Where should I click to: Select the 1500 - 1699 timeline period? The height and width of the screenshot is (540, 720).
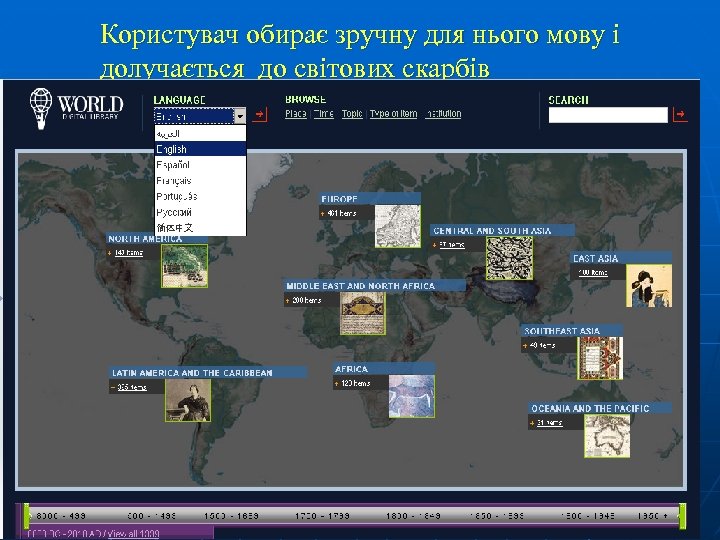tap(231, 516)
